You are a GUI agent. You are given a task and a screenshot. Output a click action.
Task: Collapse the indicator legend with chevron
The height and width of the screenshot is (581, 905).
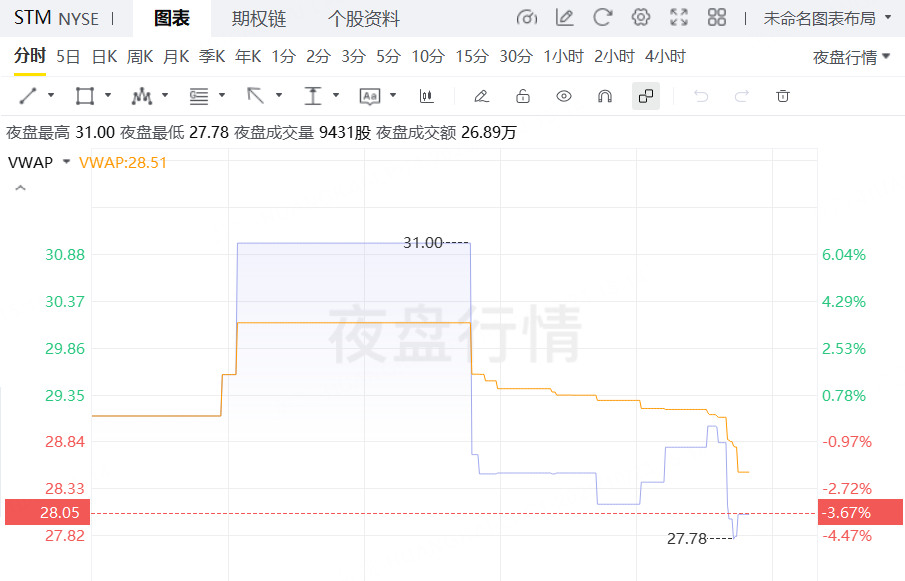19,188
